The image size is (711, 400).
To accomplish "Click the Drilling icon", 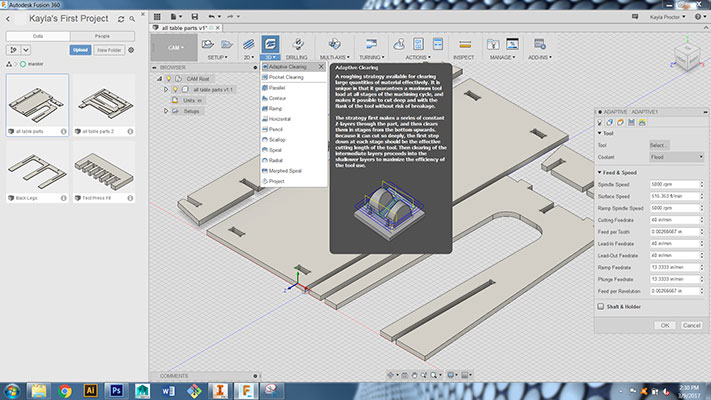I will [297, 44].
